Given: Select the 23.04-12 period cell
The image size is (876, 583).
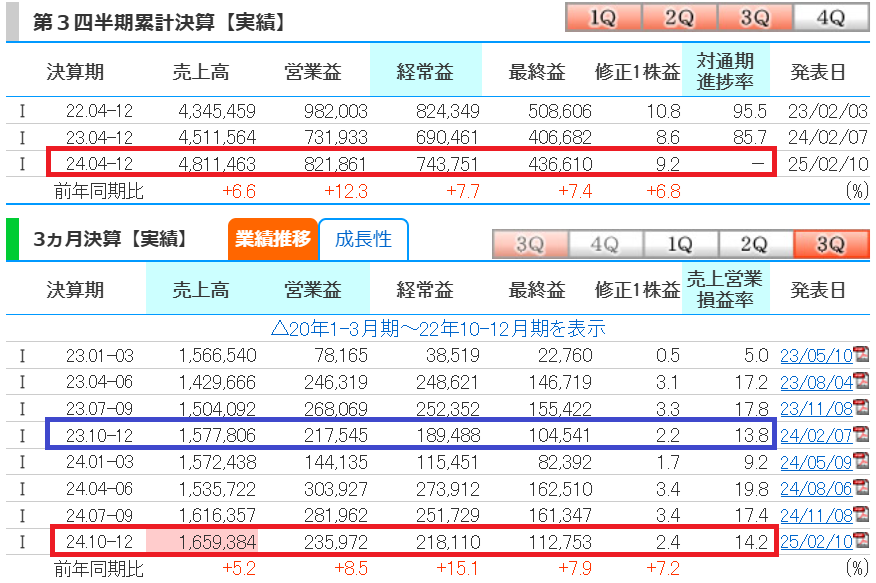Looking at the screenshot, I should coord(99,137).
